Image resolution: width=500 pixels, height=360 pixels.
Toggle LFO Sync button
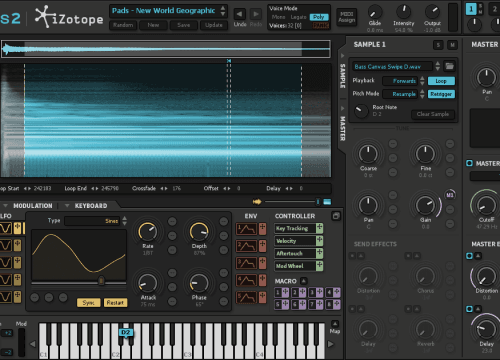(x=88, y=303)
